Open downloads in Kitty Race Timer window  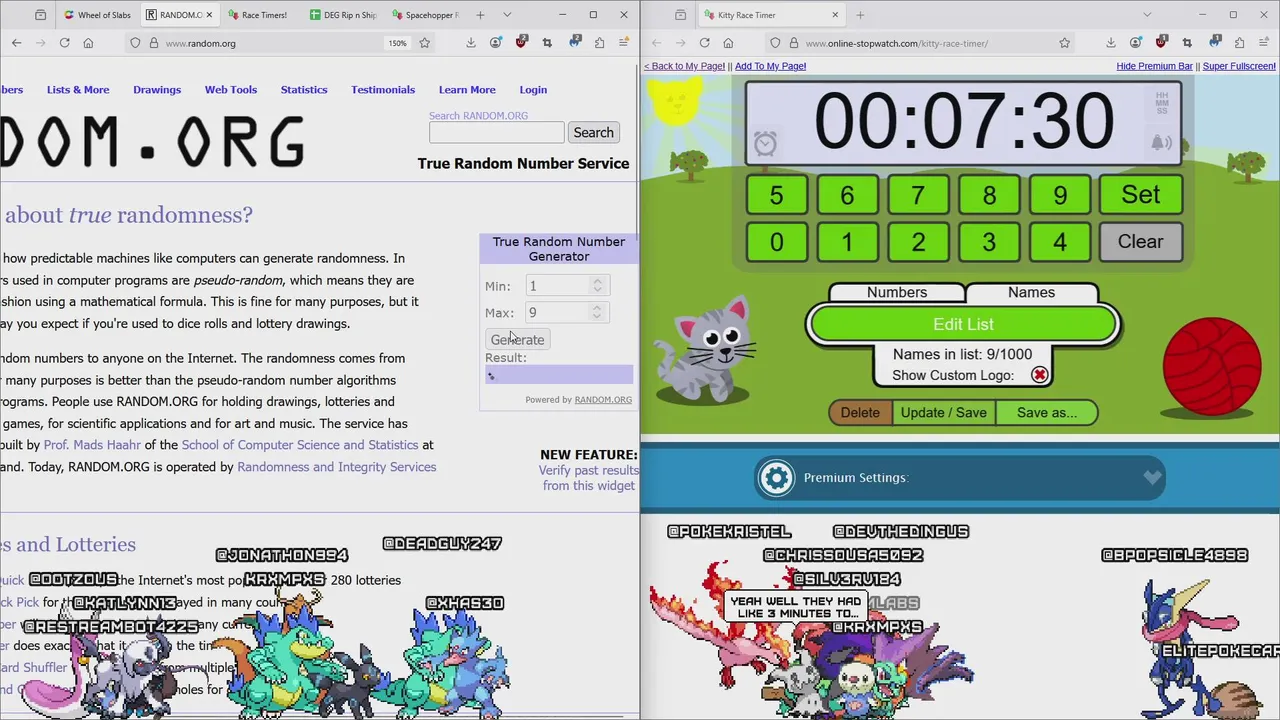coord(1110,43)
